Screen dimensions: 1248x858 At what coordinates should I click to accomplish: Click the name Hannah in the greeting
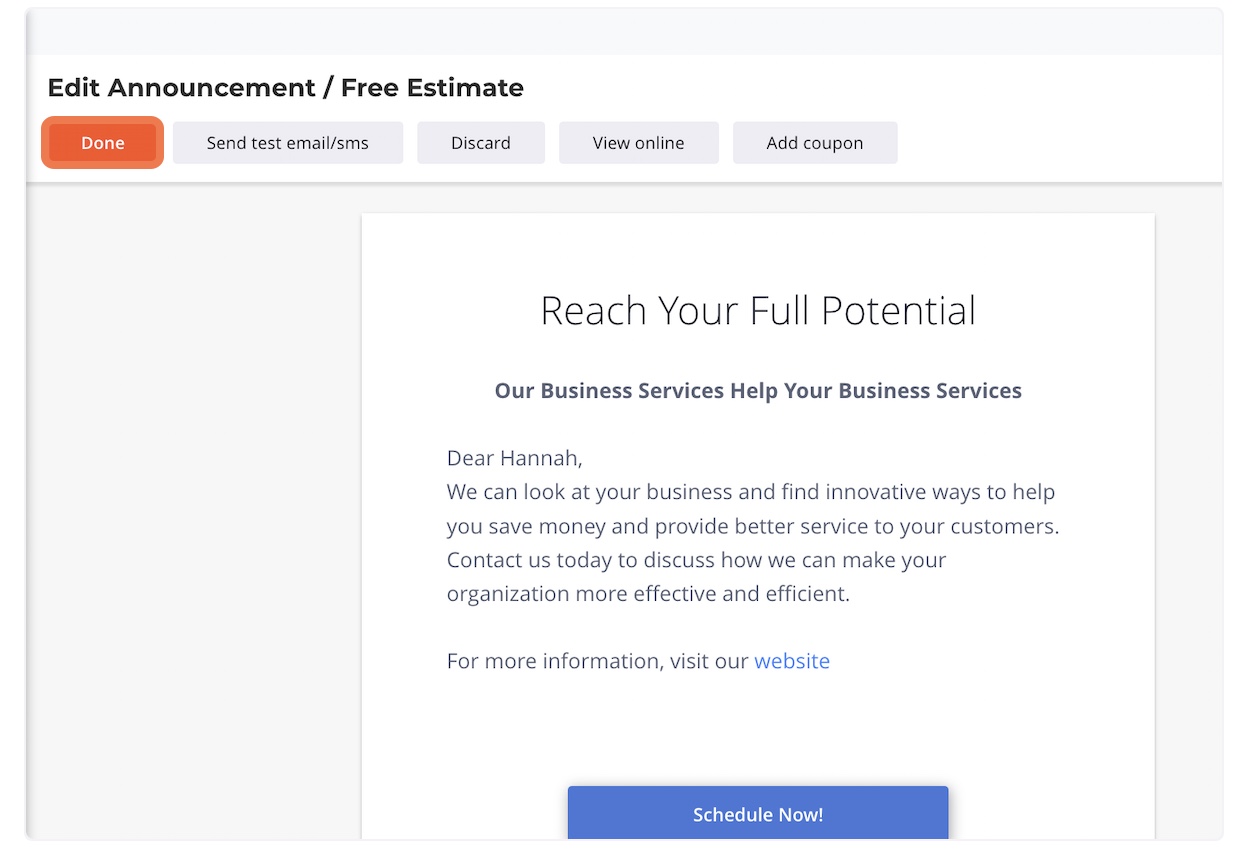click(540, 458)
